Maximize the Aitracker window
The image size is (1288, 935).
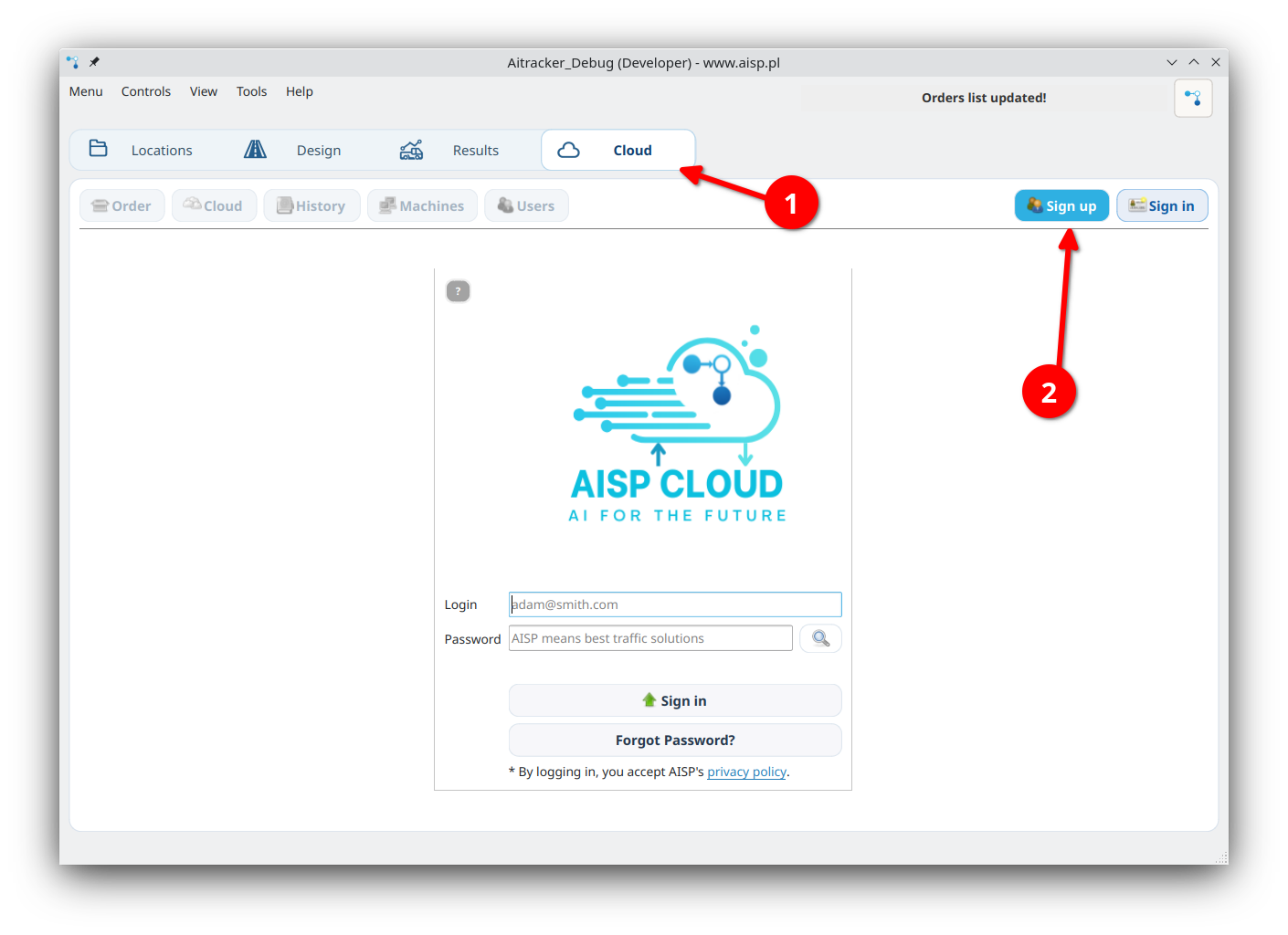click(x=1194, y=62)
